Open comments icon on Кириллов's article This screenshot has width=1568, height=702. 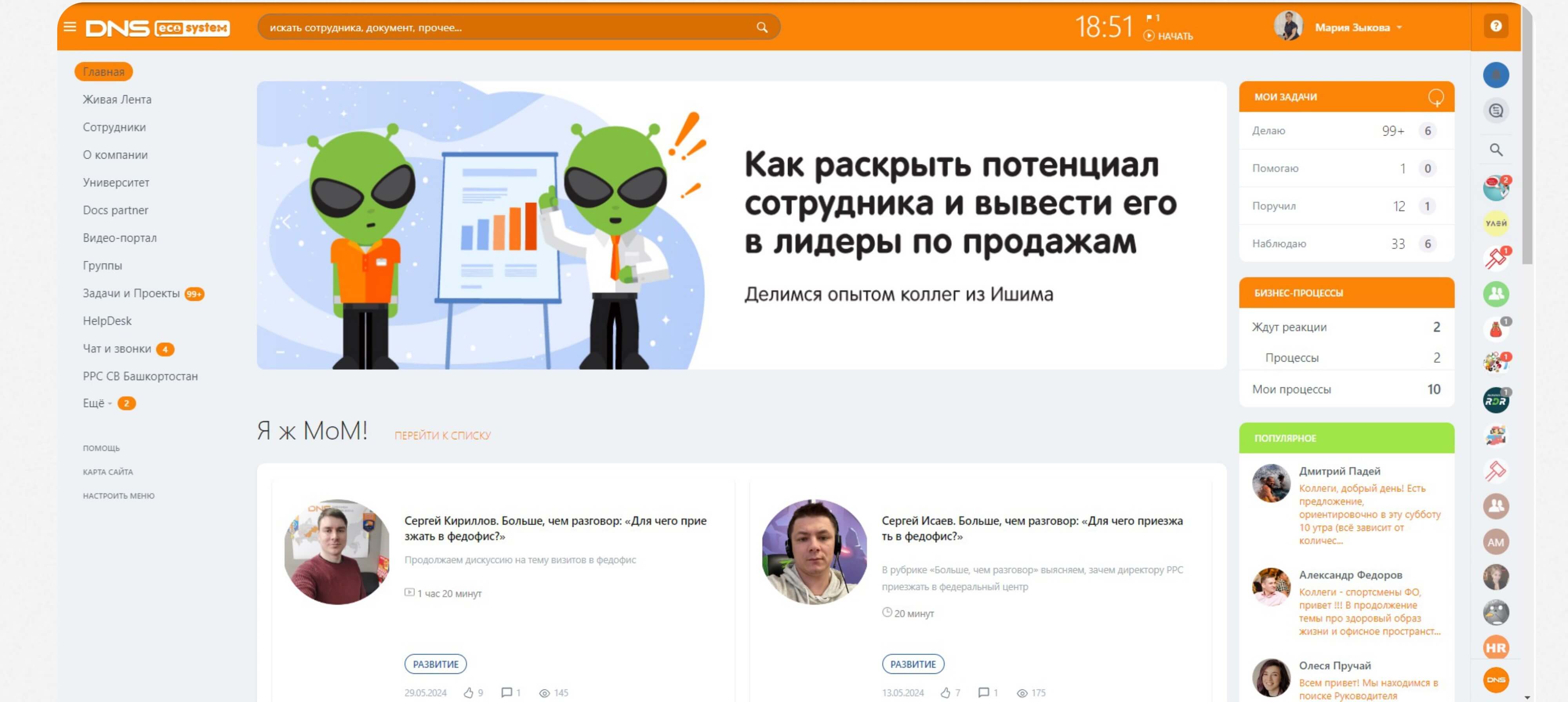point(506,693)
